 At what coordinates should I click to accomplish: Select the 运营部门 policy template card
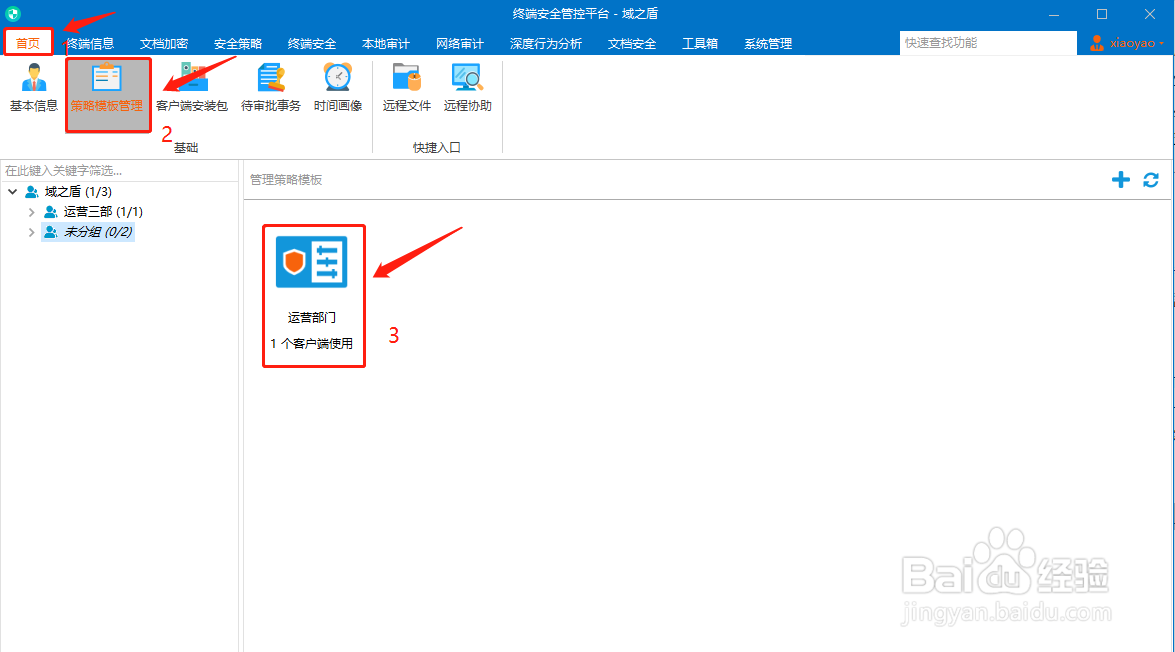click(313, 296)
